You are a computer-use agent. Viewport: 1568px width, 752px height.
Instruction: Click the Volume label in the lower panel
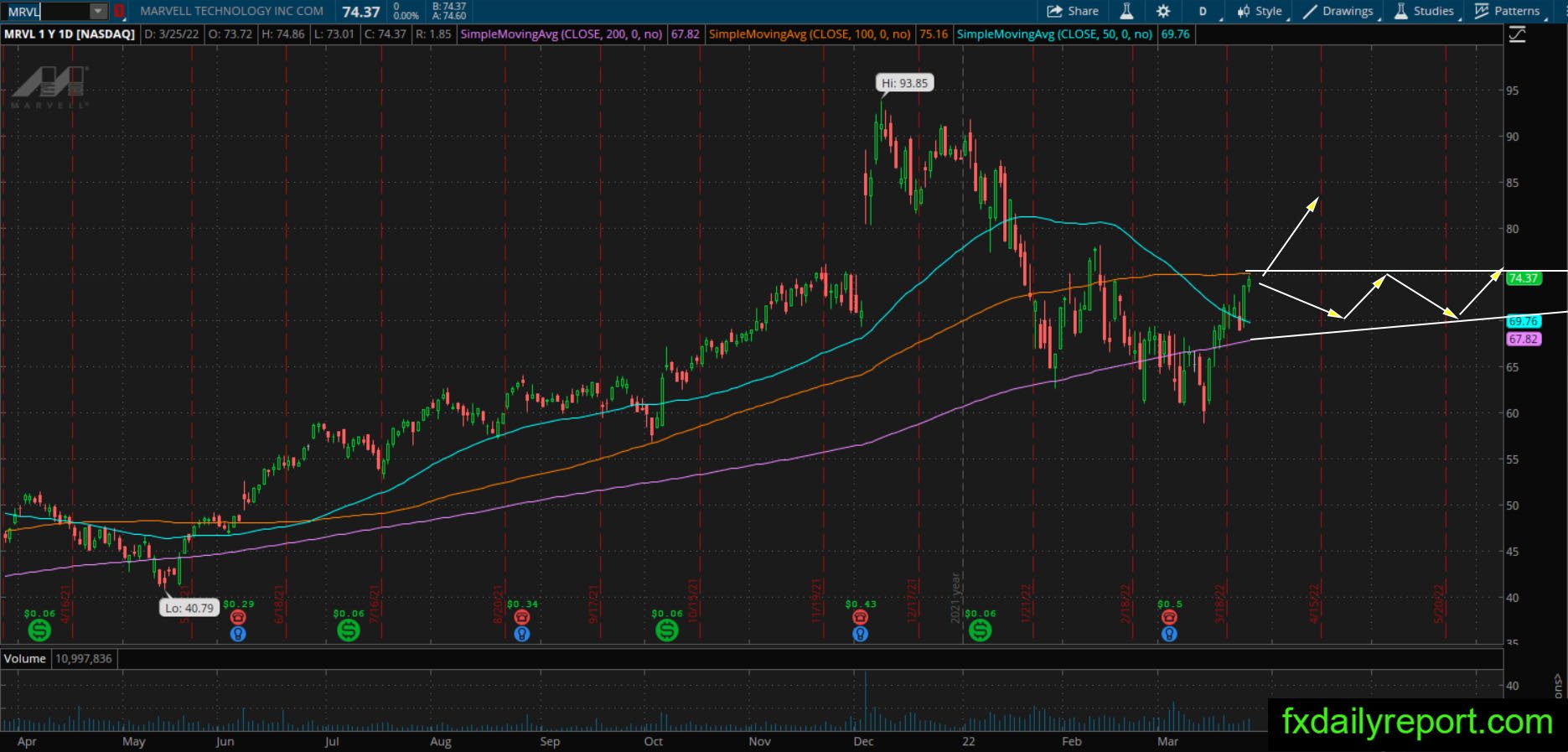[x=25, y=658]
